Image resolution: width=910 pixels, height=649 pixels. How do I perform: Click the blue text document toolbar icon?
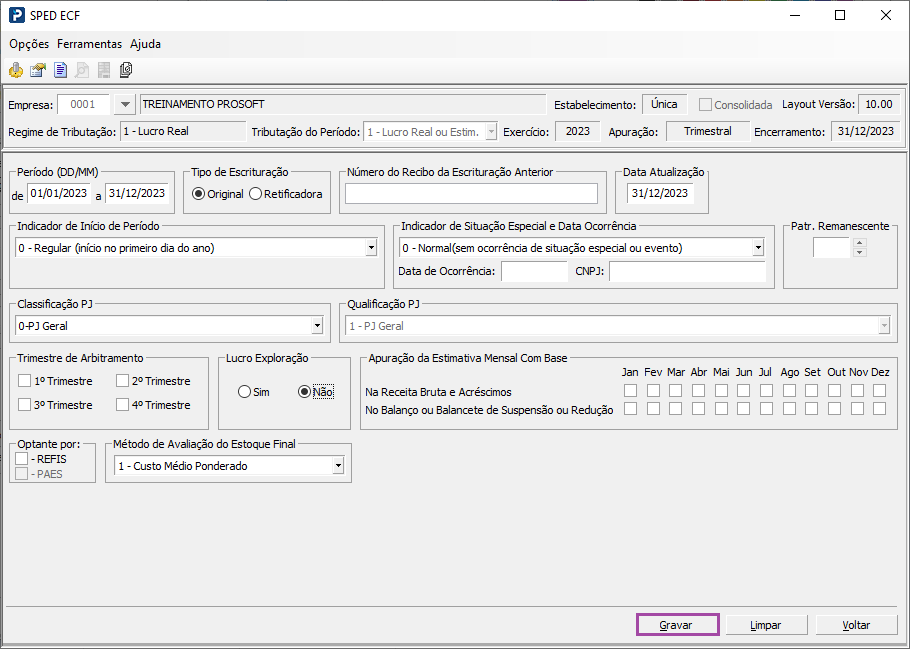(60, 70)
